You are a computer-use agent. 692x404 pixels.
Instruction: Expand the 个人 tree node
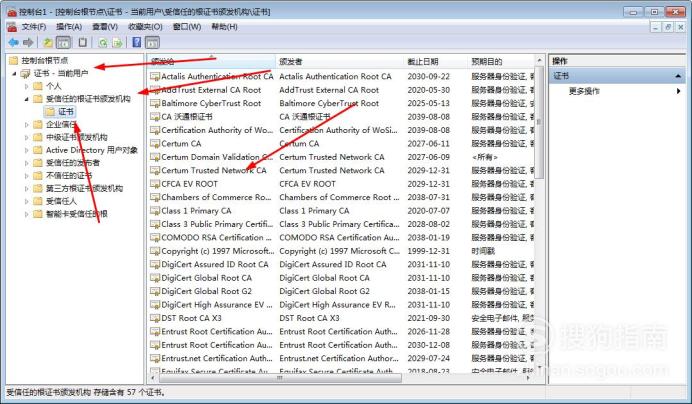[26, 86]
